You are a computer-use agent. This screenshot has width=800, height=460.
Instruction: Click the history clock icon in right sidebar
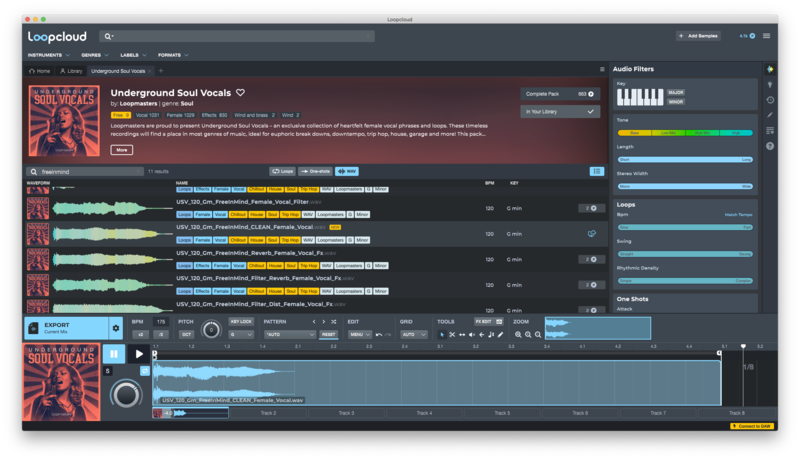tap(770, 100)
